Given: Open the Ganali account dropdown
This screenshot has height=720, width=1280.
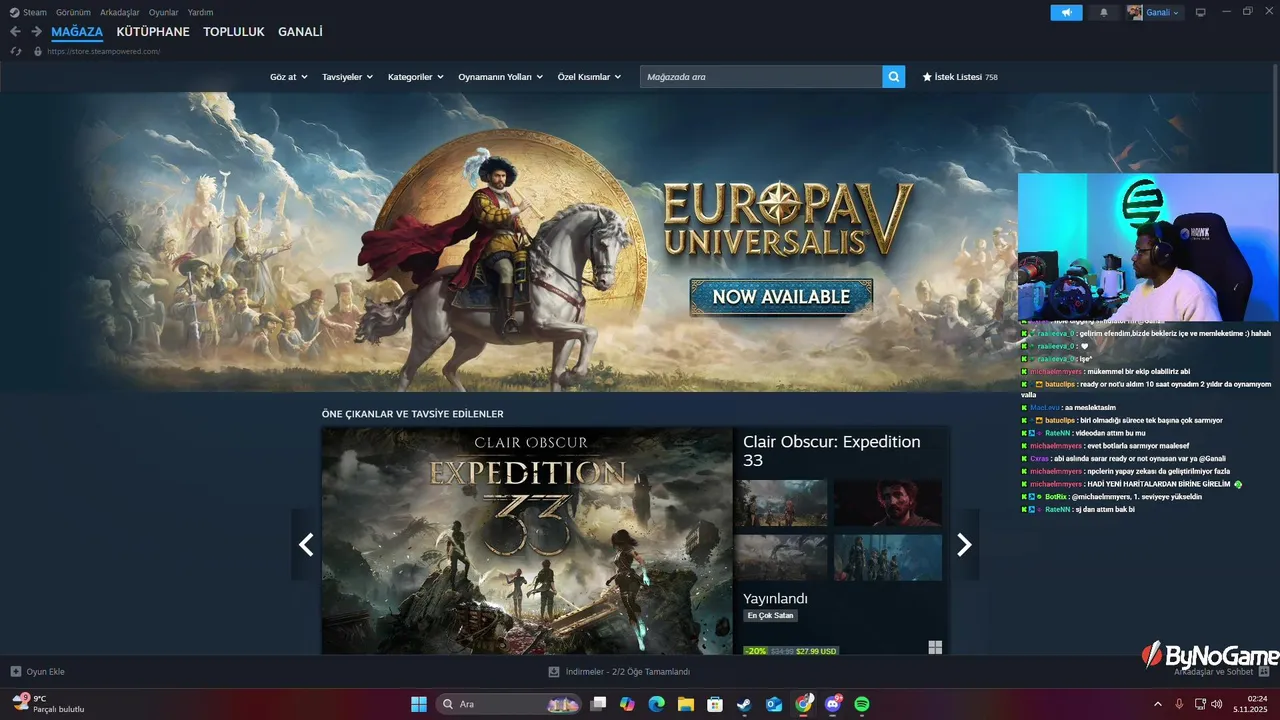Looking at the screenshot, I should tap(1155, 12).
